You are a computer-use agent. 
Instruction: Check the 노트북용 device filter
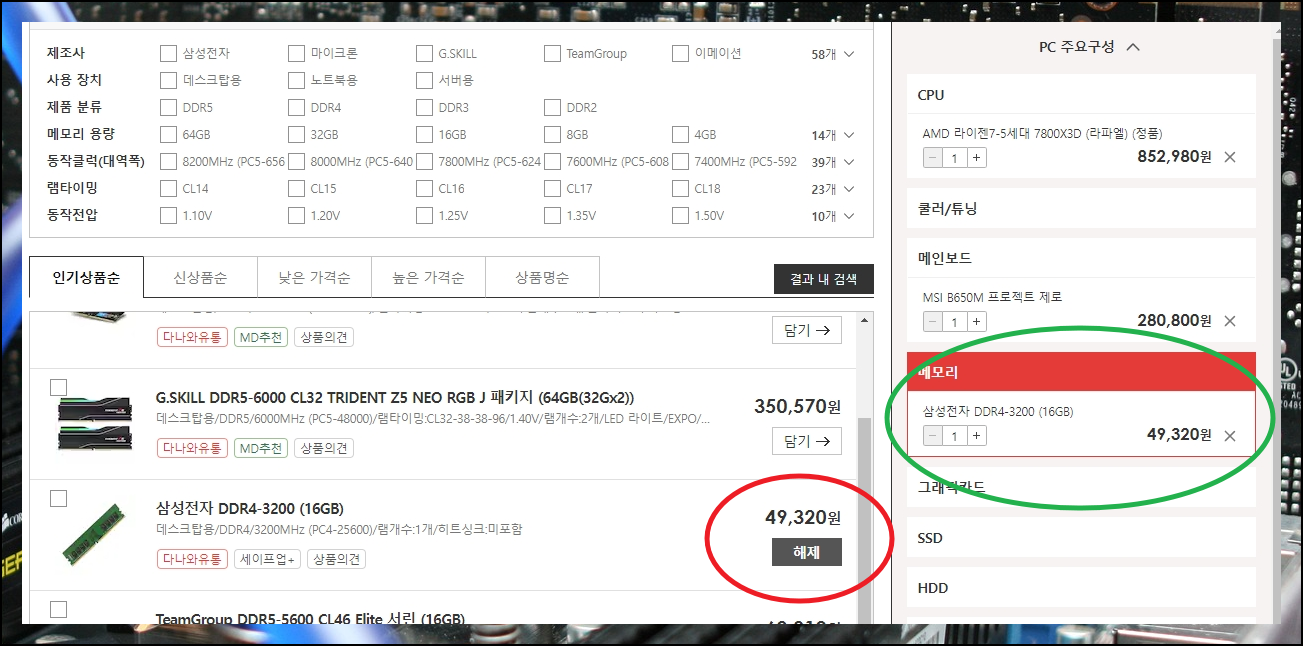[x=296, y=80]
